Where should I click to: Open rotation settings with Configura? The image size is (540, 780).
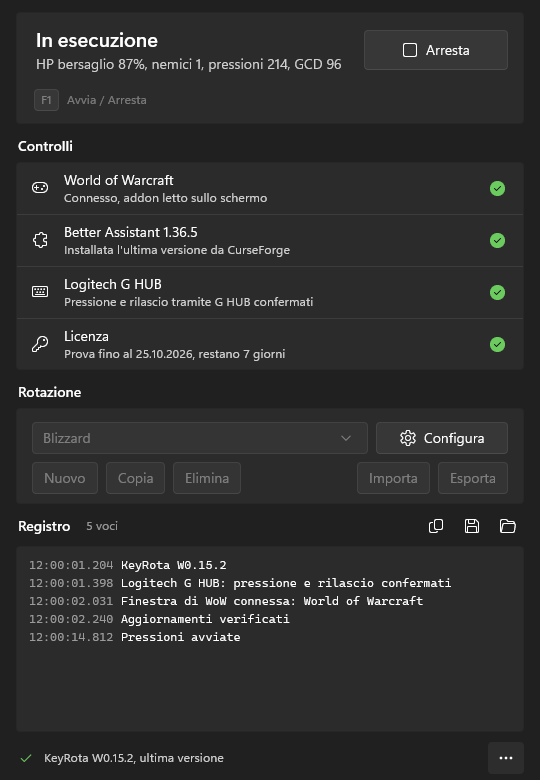coord(442,438)
